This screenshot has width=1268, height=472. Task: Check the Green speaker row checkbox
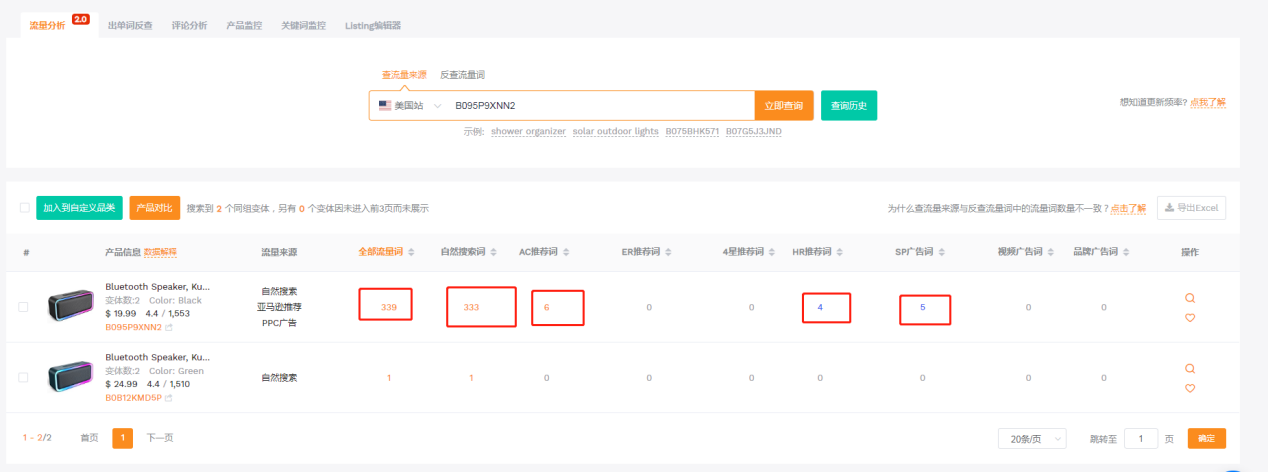[x=24, y=377]
